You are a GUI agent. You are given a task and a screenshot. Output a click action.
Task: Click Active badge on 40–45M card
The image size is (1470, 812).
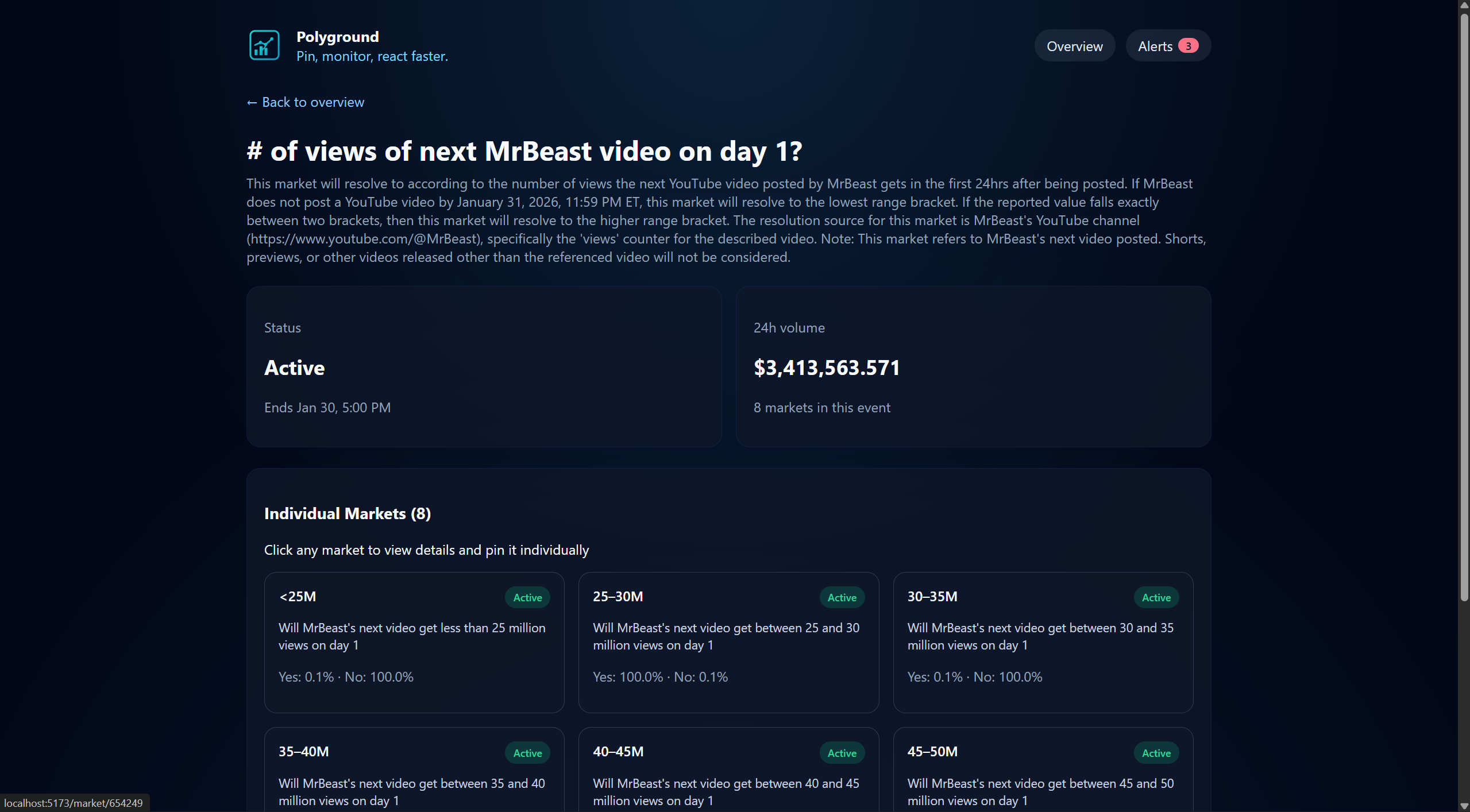click(x=842, y=753)
